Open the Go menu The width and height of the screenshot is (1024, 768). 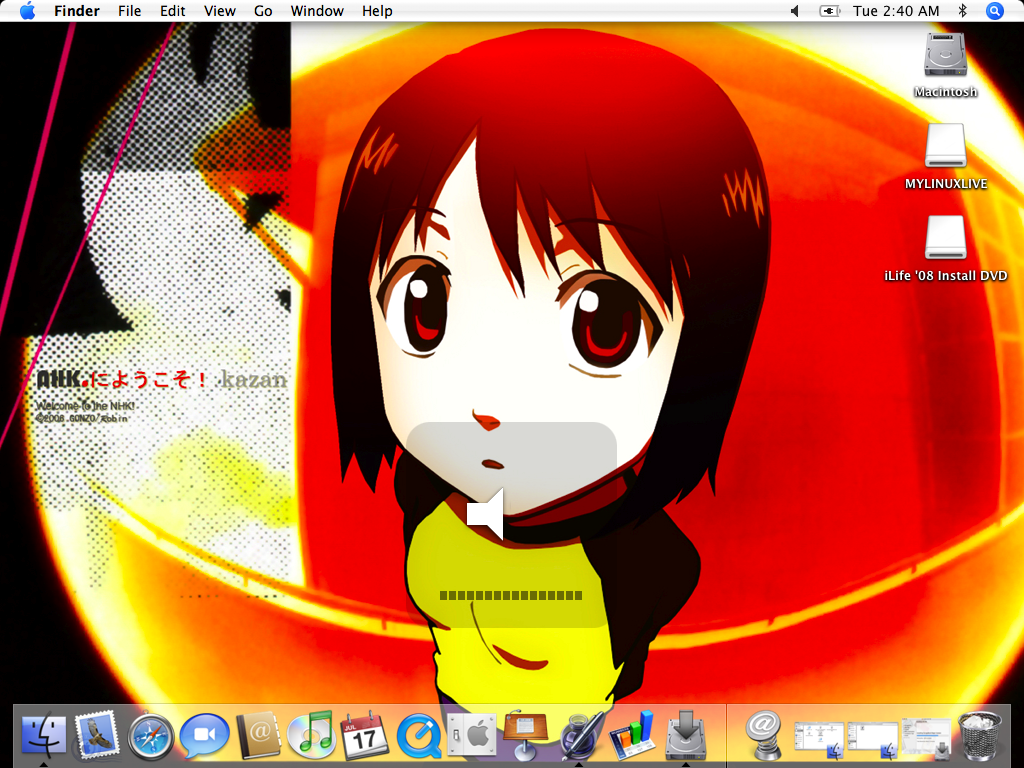point(263,10)
